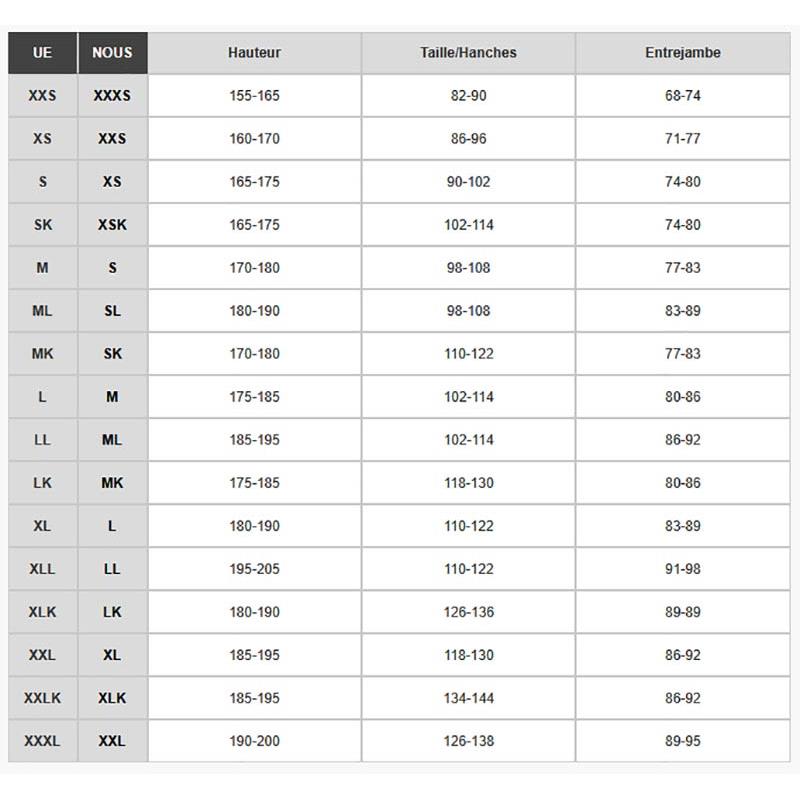
Task: Click the XSK size cell
Action: pos(112,225)
